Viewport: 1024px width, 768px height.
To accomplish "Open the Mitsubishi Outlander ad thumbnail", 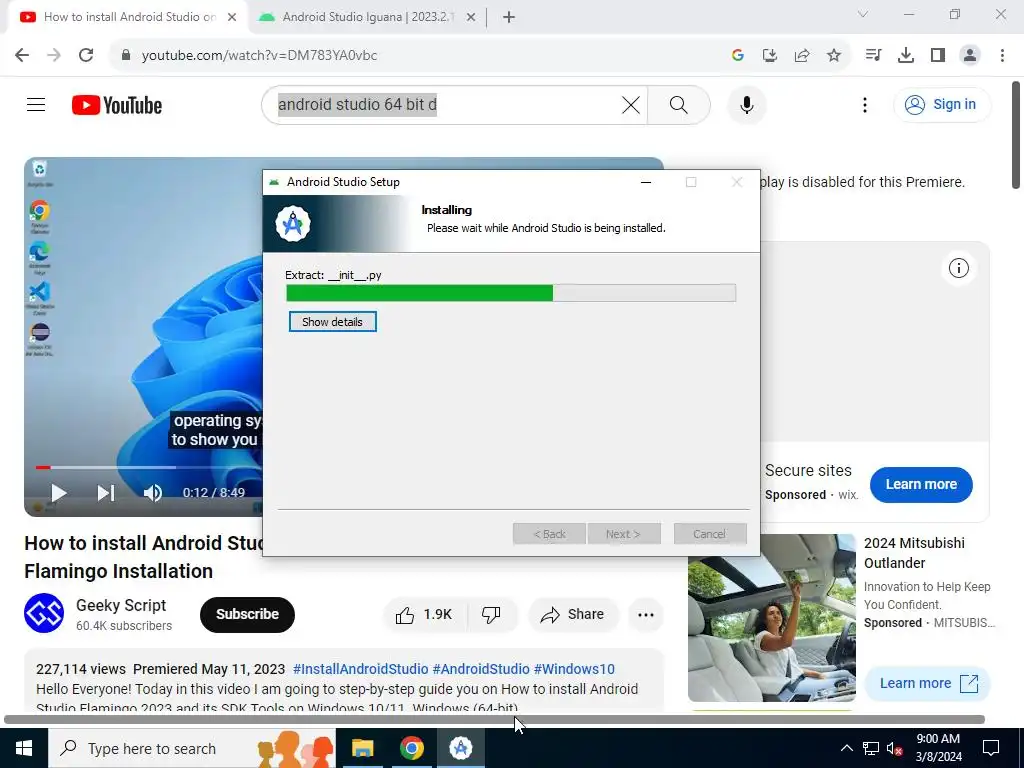I will click(771, 618).
